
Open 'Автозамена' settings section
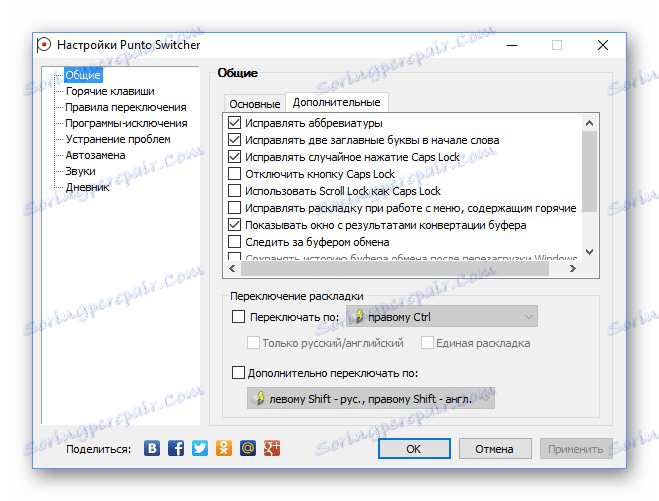pyautogui.click(x=95, y=155)
